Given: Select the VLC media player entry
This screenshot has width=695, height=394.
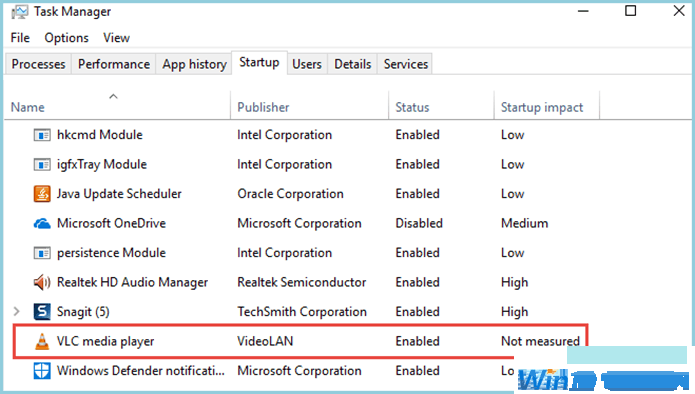Looking at the screenshot, I should point(105,341).
